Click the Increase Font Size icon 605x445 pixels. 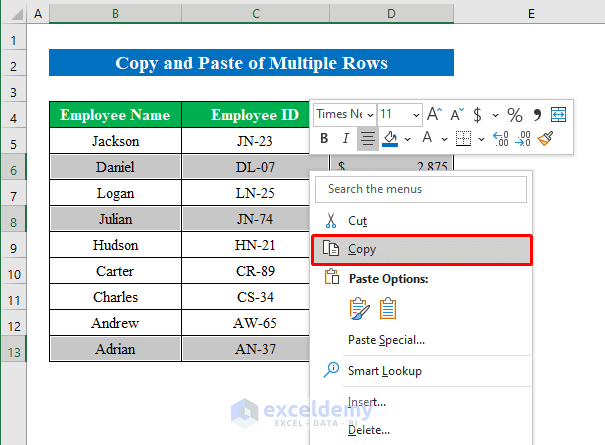(x=434, y=115)
